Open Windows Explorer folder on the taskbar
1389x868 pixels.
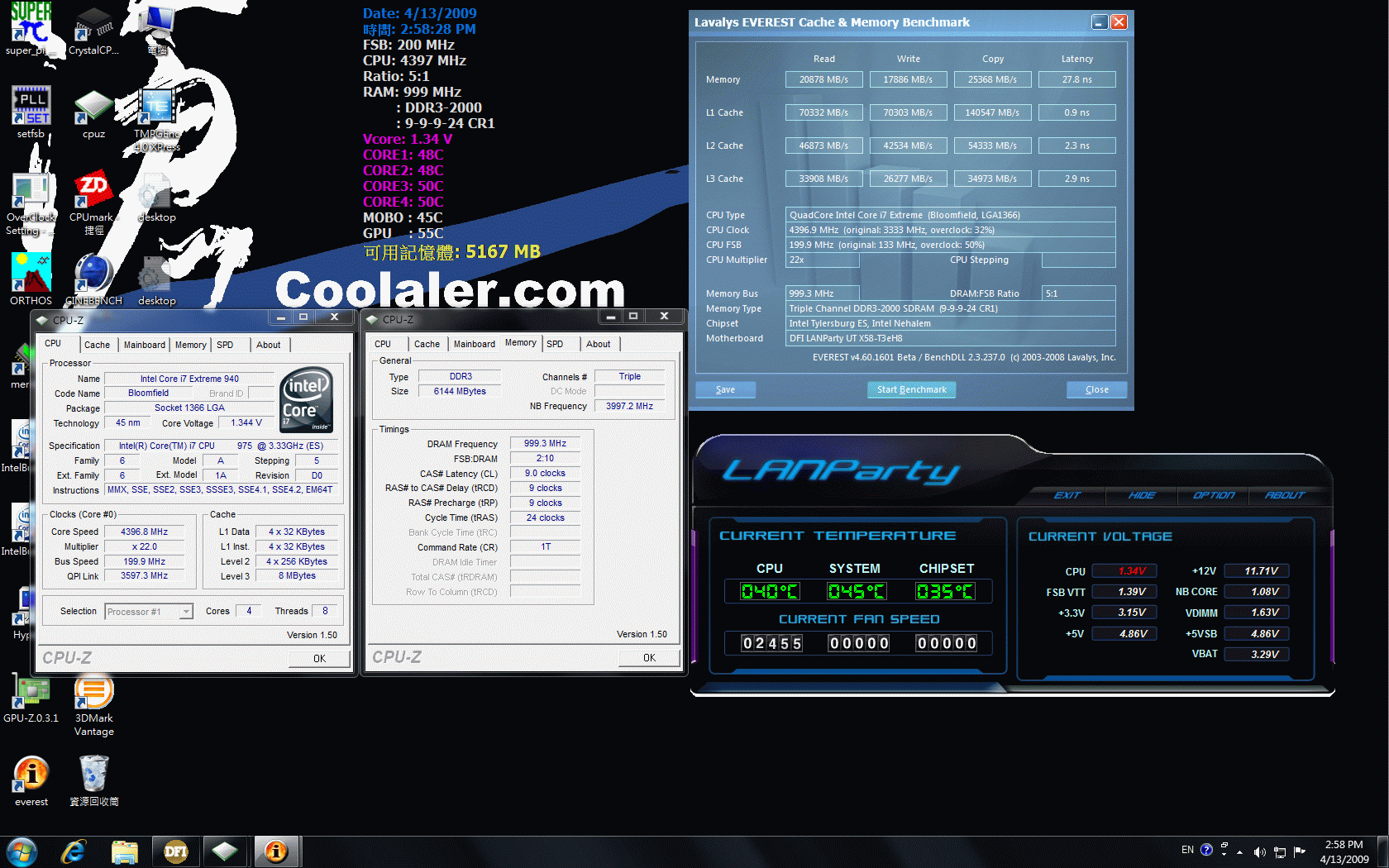click(124, 851)
